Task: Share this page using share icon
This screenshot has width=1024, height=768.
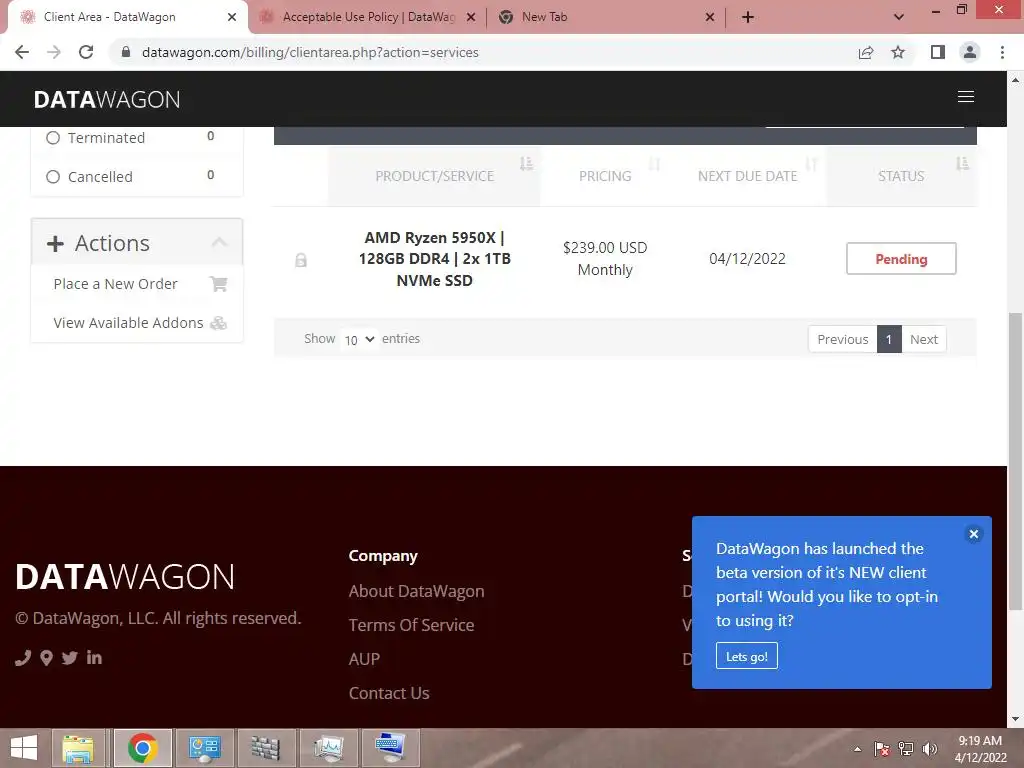Action: pos(866,52)
